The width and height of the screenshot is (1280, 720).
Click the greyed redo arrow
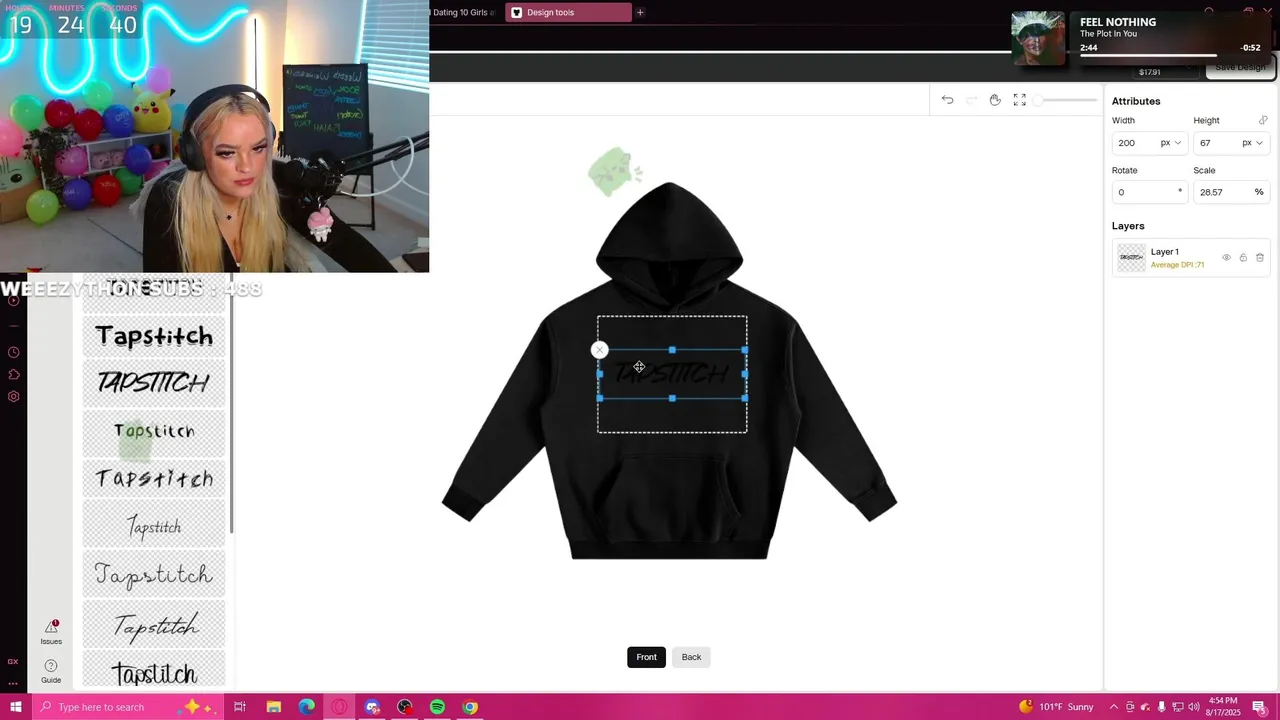point(971,100)
